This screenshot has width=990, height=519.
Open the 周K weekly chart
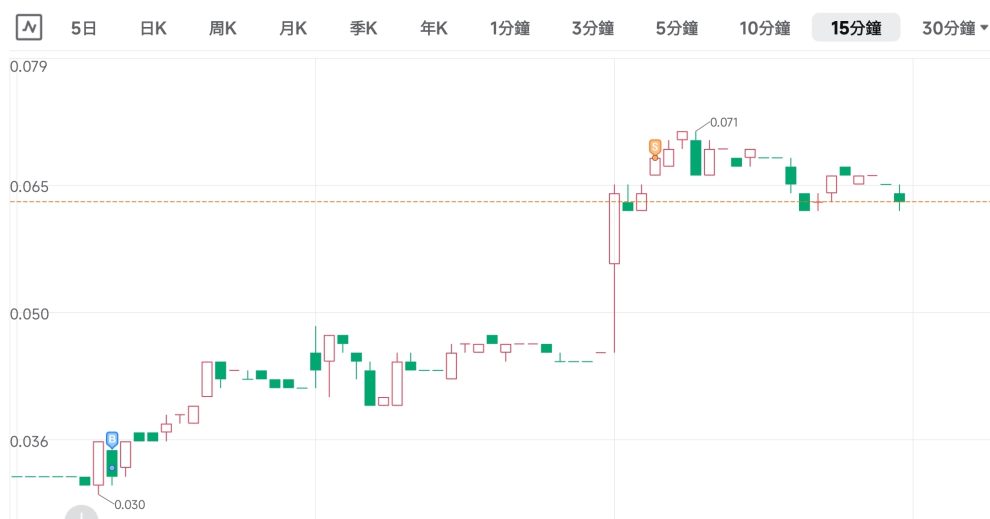(222, 28)
